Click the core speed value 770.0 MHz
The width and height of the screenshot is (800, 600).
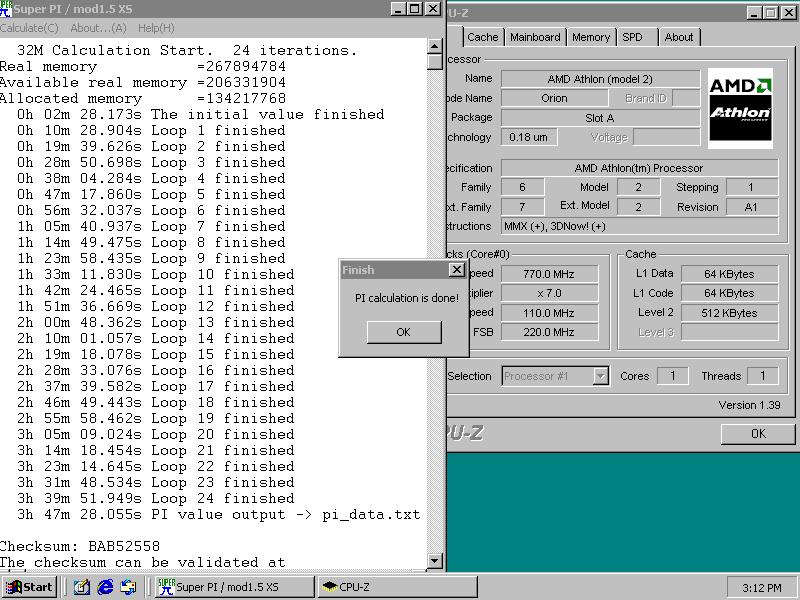click(x=549, y=274)
